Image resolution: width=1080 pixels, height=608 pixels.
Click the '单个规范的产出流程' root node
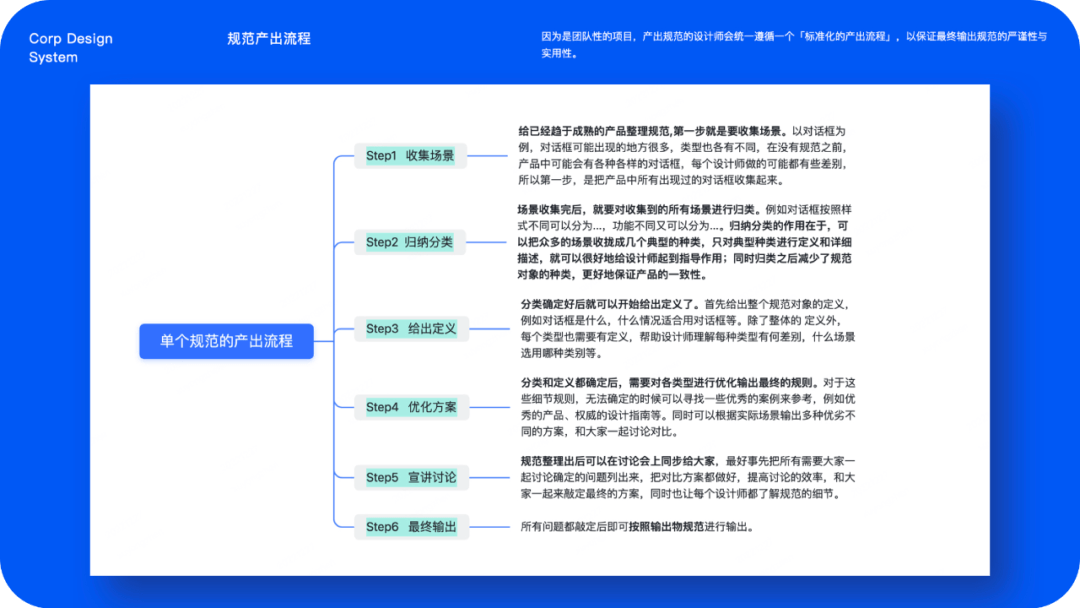(227, 341)
